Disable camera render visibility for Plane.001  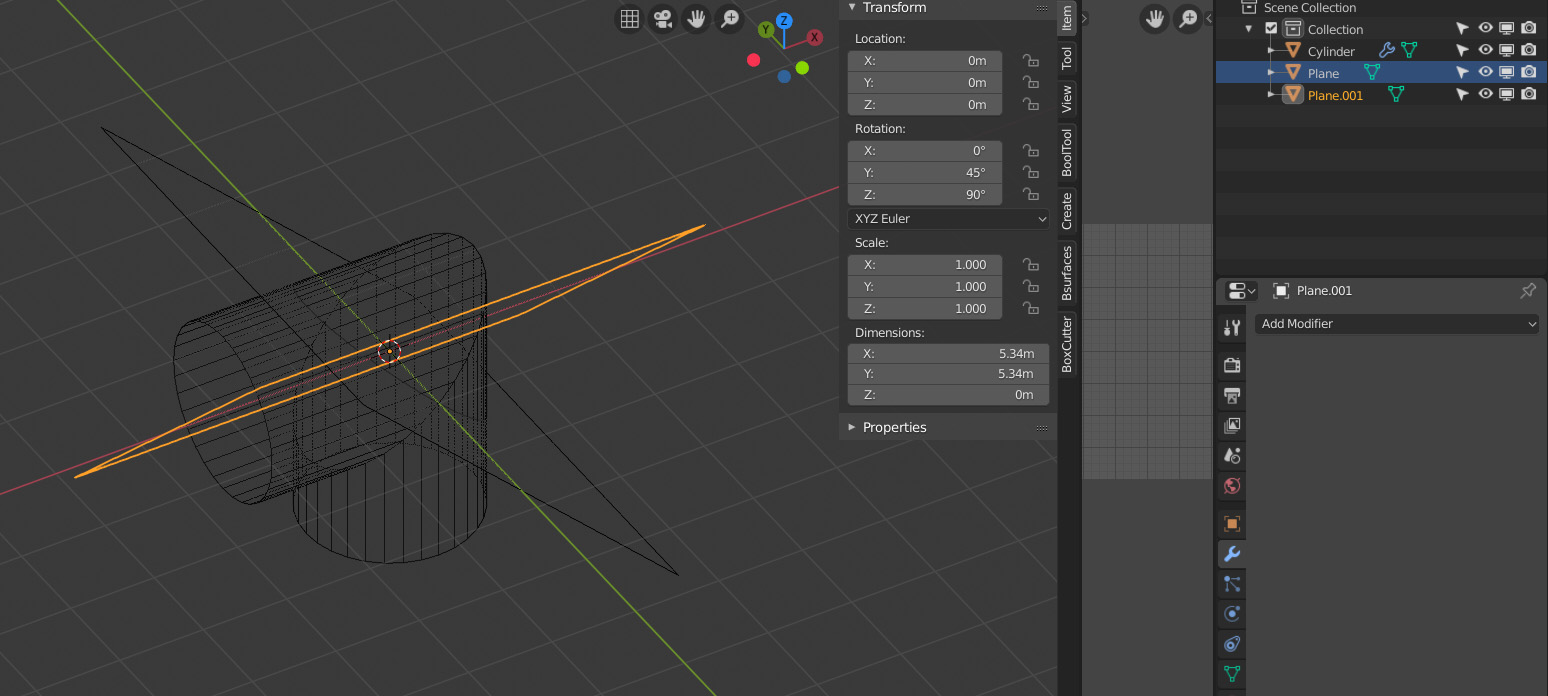pos(1528,94)
